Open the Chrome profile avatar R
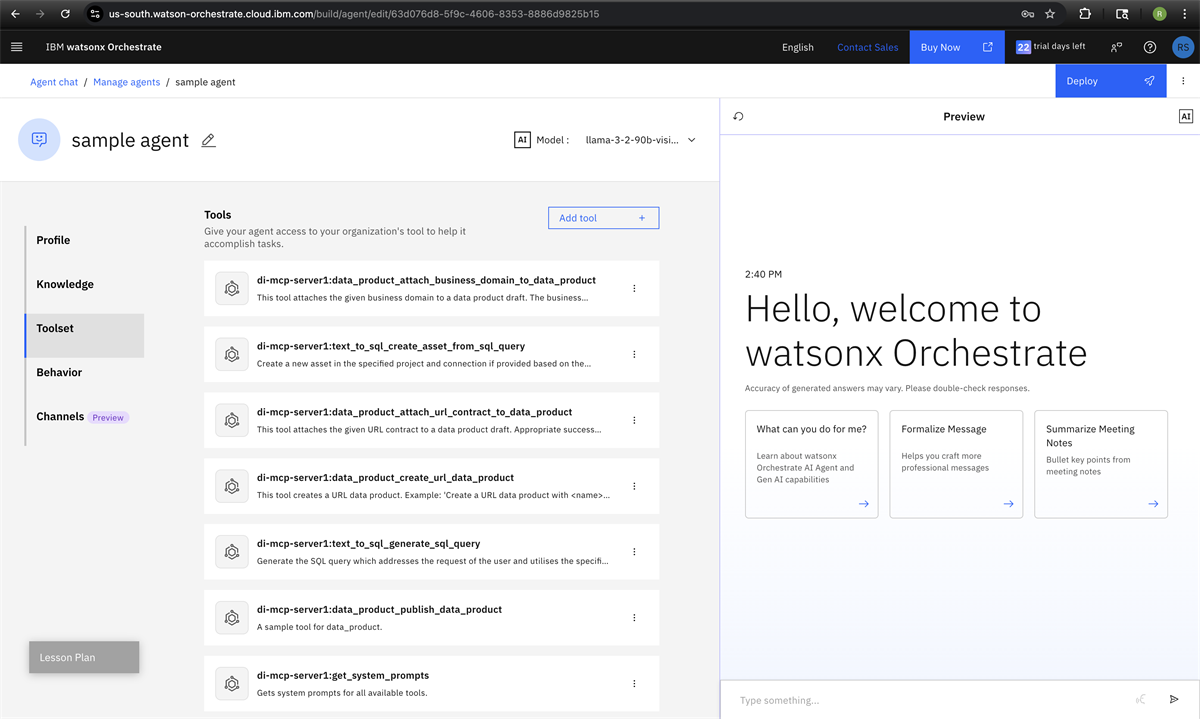Screen dimensions: 1200x719 1160,14
